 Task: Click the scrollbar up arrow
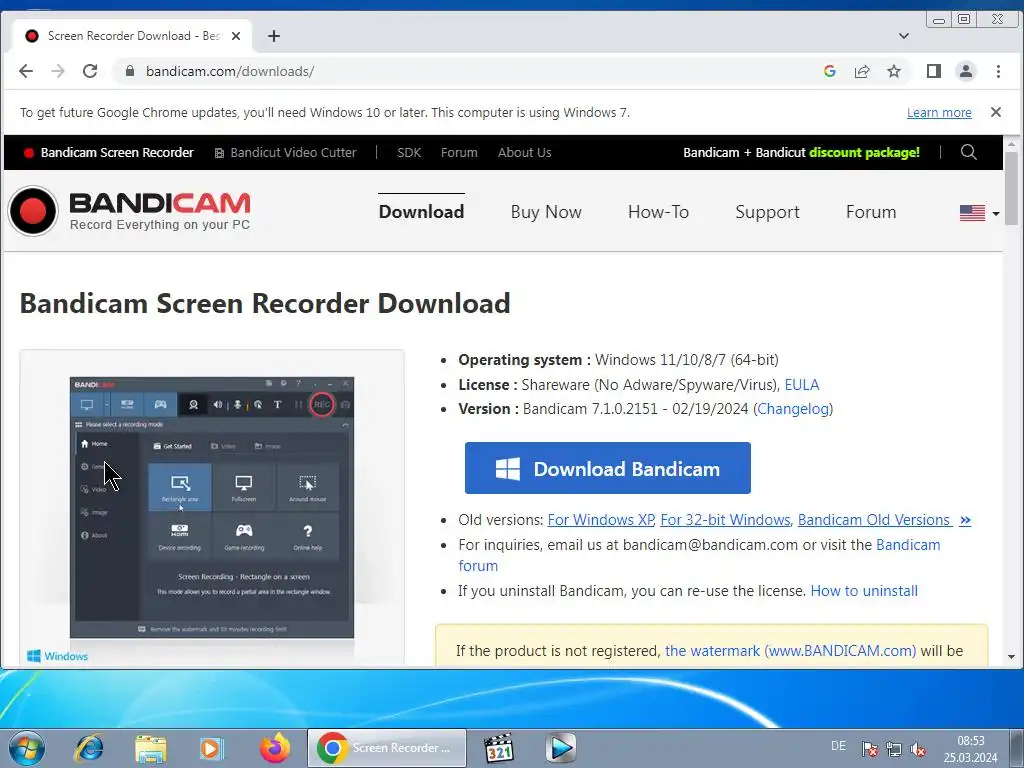(1011, 143)
